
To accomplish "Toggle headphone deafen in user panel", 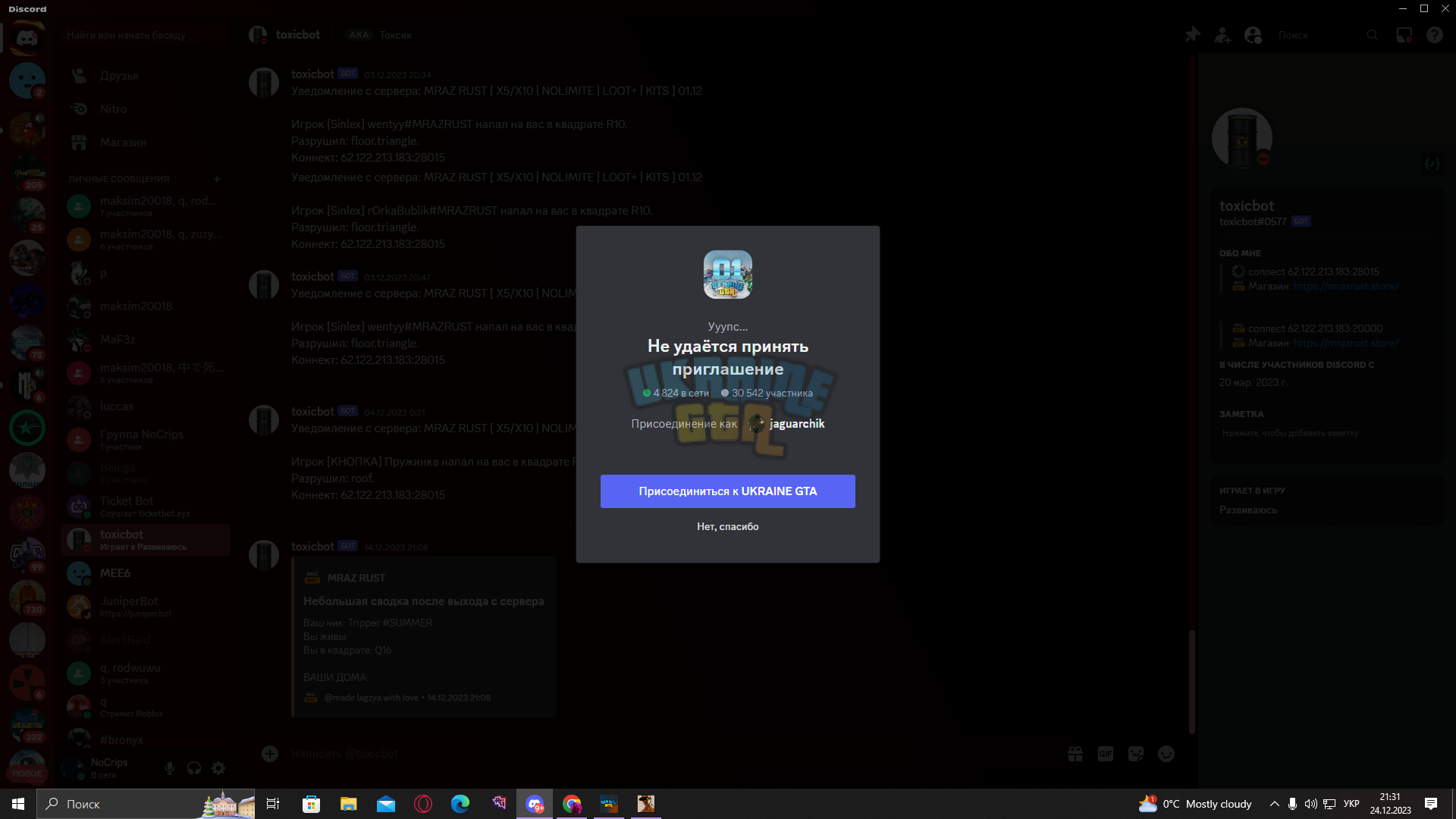I will (194, 768).
